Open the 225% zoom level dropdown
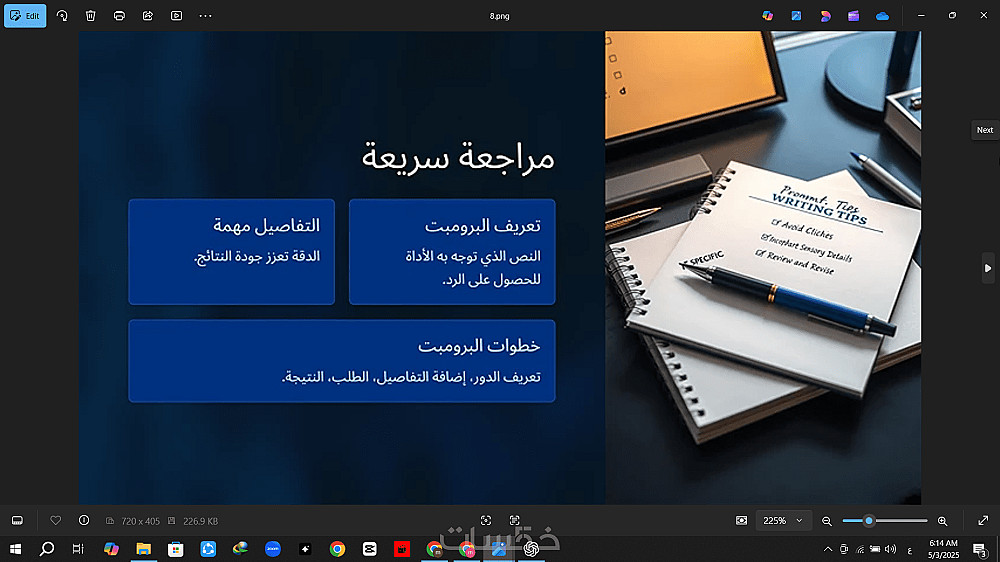 tap(783, 521)
